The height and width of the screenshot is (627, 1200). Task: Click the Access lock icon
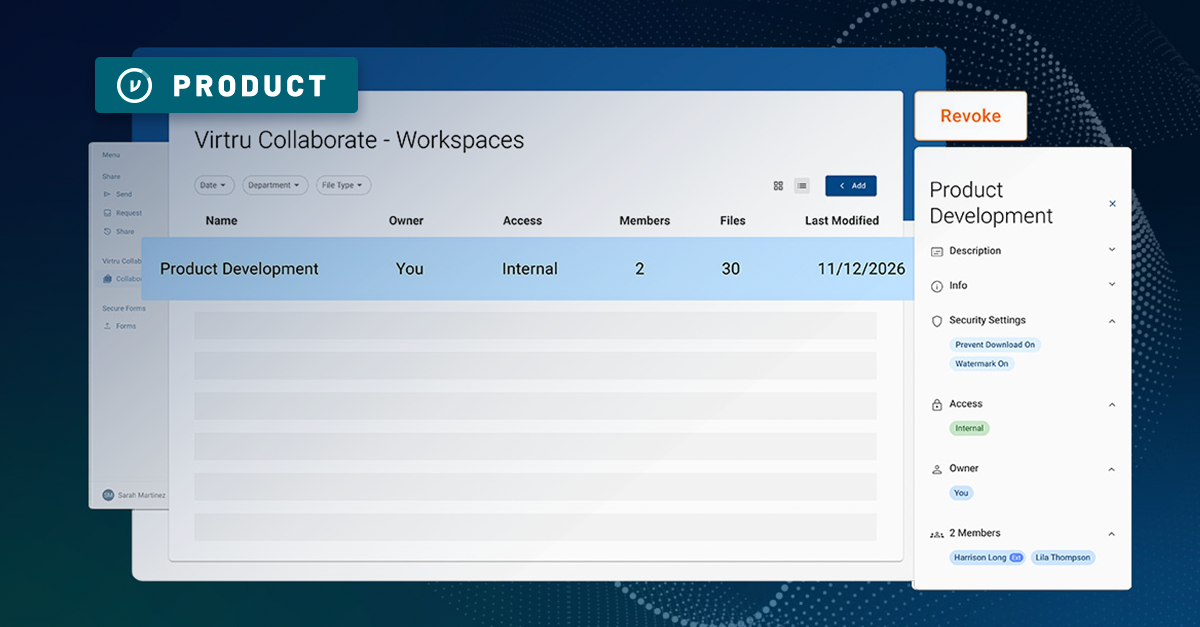click(x=937, y=405)
